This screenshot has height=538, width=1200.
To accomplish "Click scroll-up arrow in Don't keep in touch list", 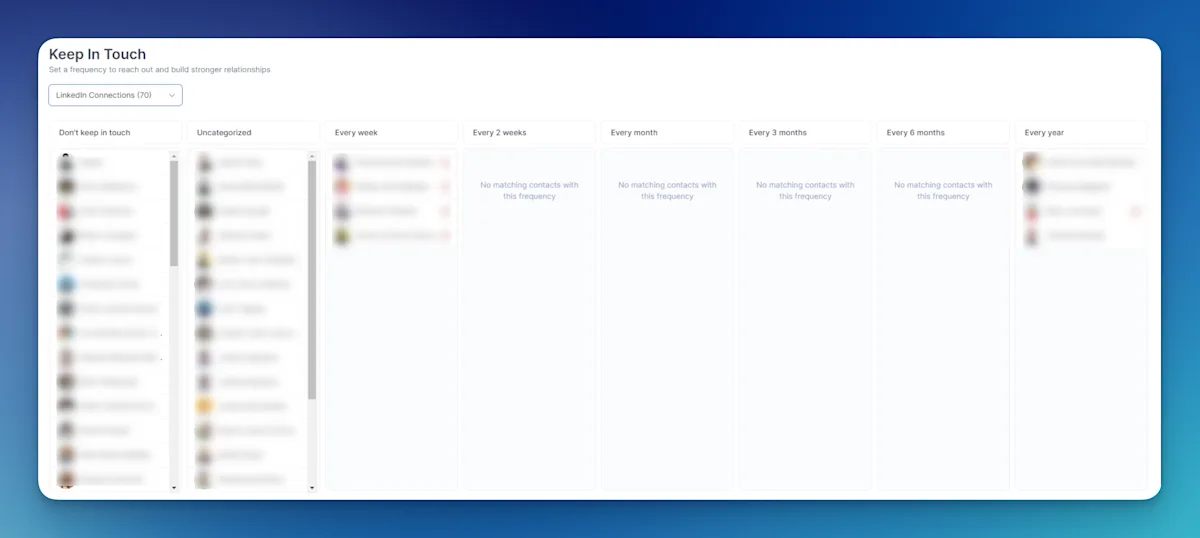I will click(174, 156).
